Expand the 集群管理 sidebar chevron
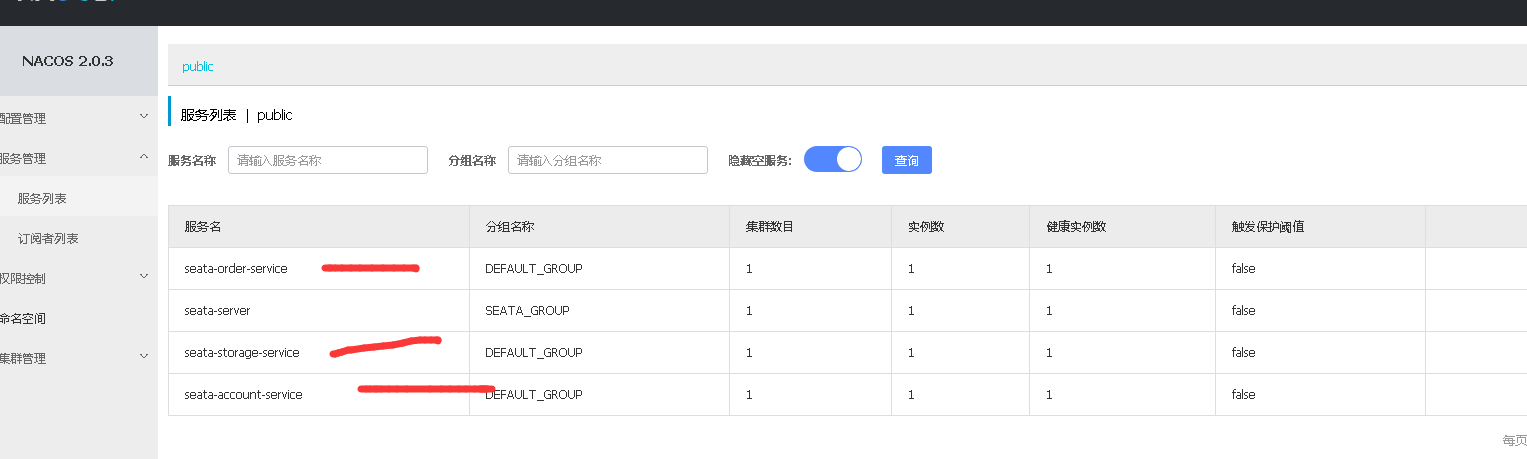This screenshot has width=1527, height=459. click(x=144, y=357)
